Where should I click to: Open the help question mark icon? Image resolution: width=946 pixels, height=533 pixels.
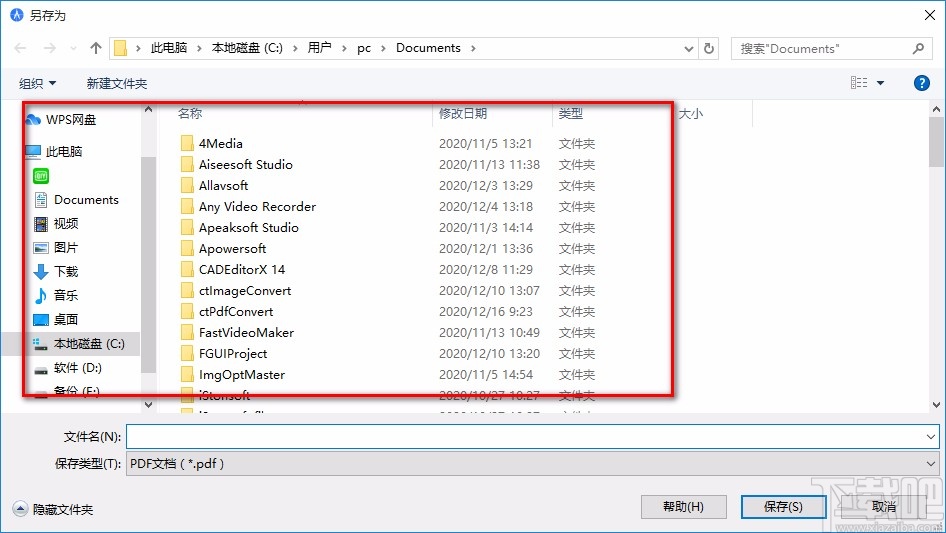click(x=921, y=83)
